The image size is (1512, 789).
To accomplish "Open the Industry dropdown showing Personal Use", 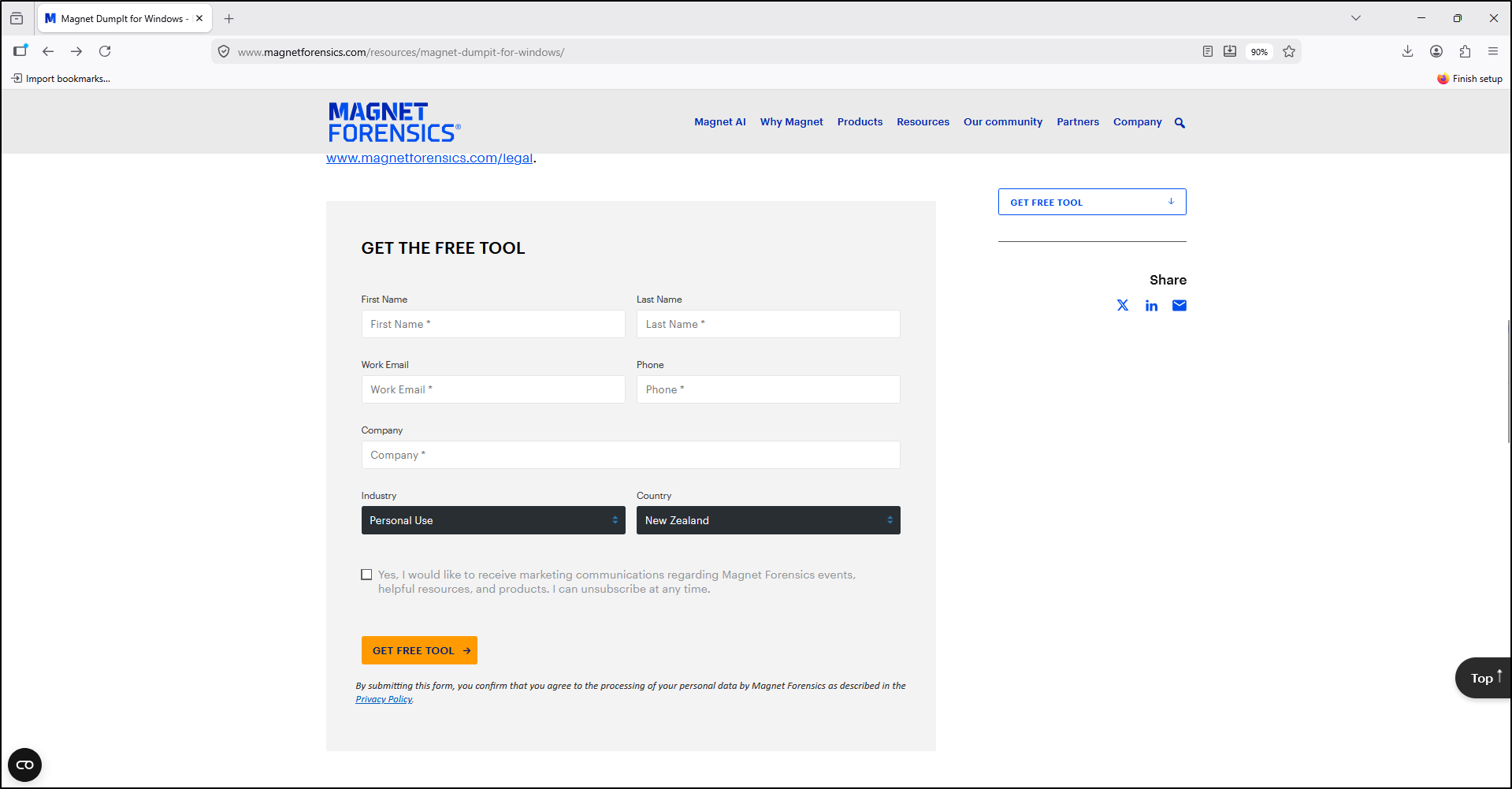I will click(x=493, y=520).
